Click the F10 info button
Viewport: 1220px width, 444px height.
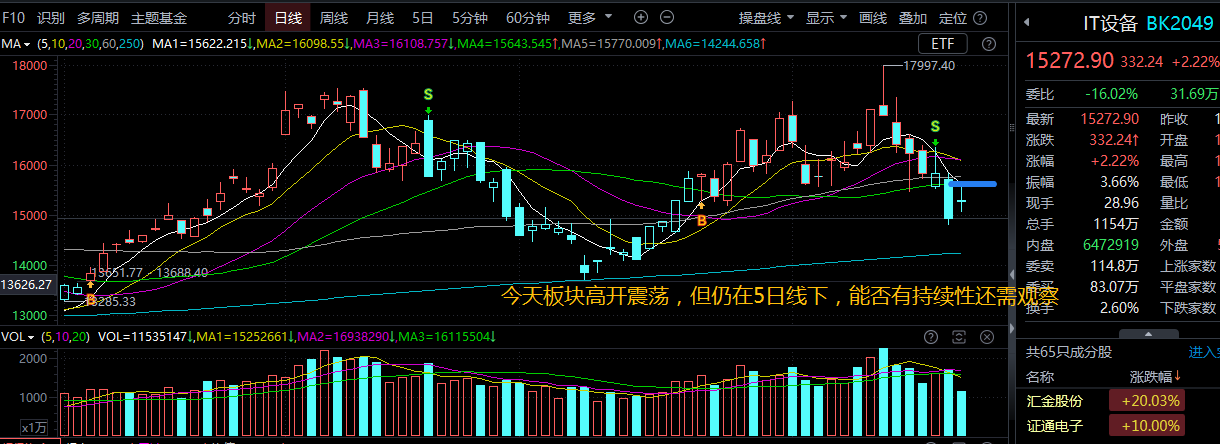pyautogui.click(x=14, y=17)
